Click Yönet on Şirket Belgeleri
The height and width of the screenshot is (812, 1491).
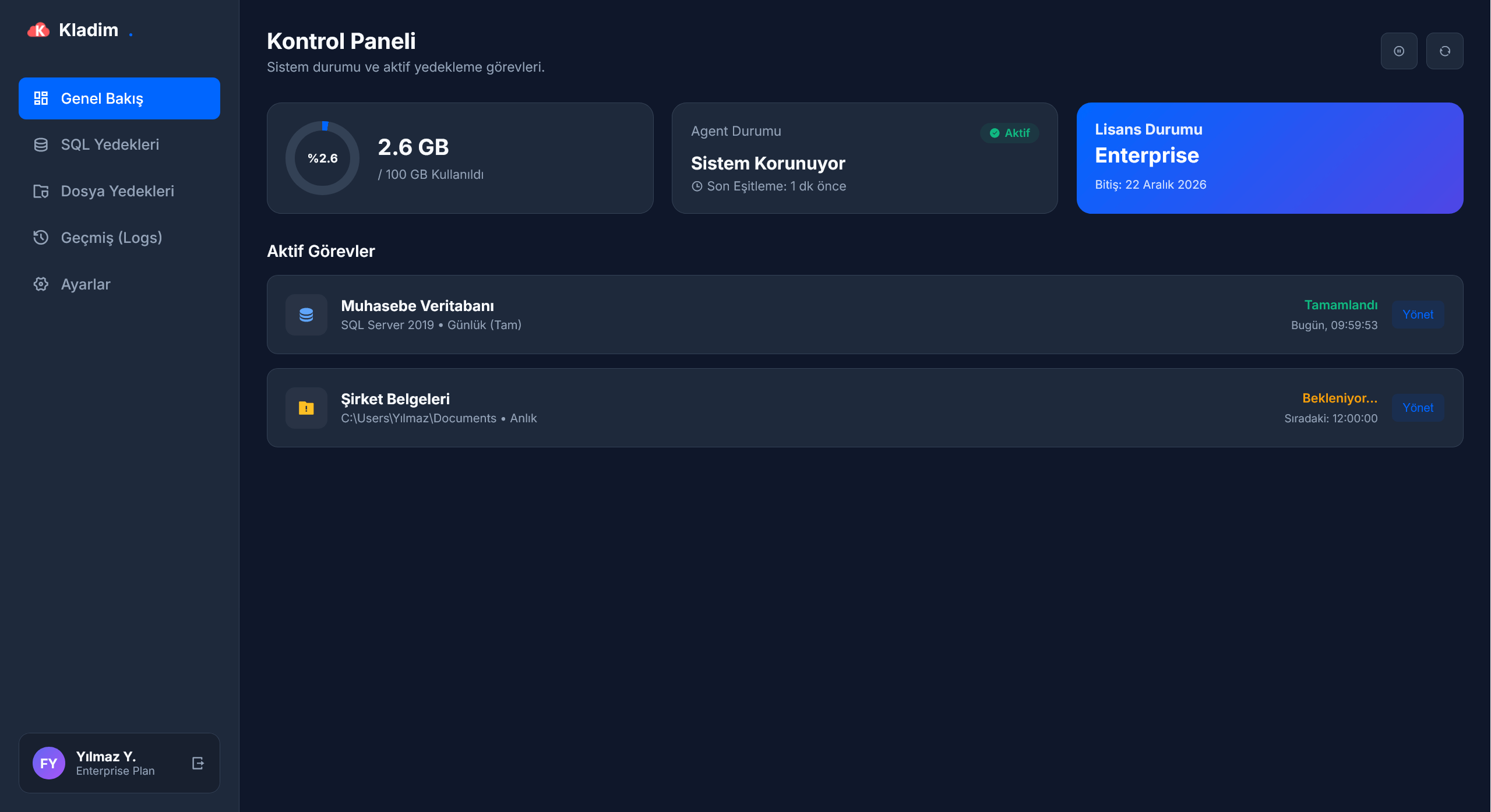click(1419, 408)
